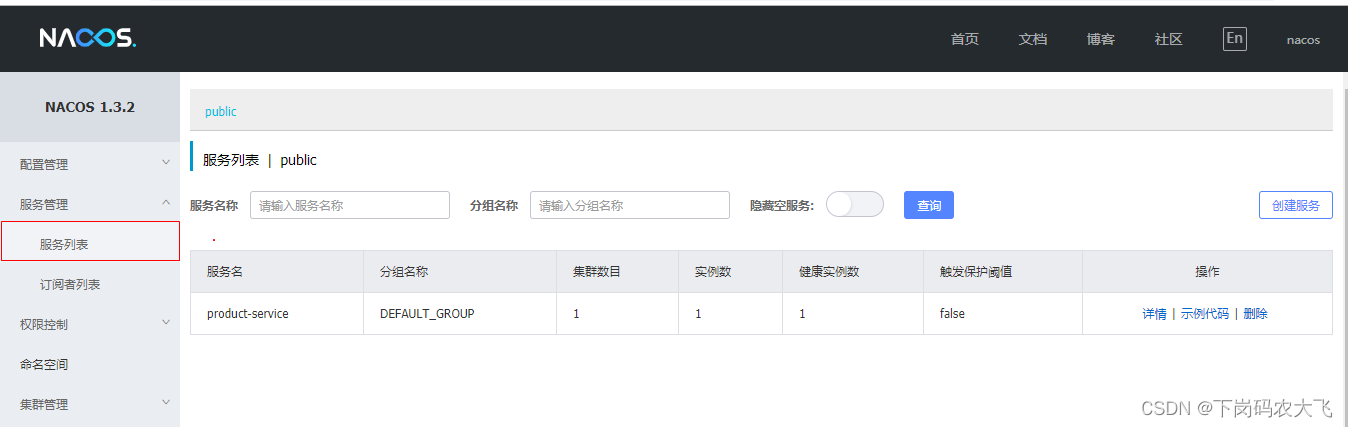Toggle the hide empty services switch
Screen dimensions: 1348x427
coord(855,204)
